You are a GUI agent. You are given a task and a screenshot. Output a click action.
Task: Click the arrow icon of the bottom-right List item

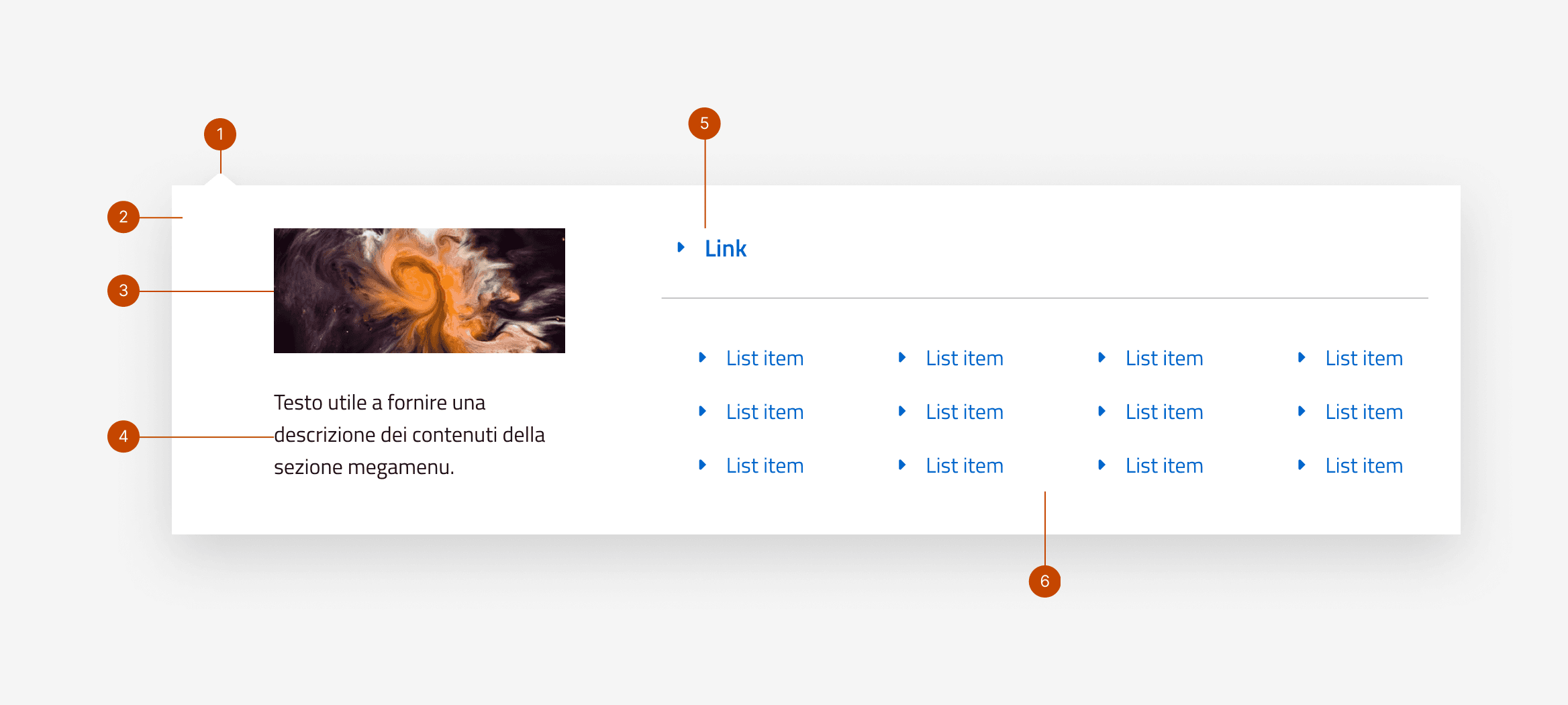coord(1301,465)
